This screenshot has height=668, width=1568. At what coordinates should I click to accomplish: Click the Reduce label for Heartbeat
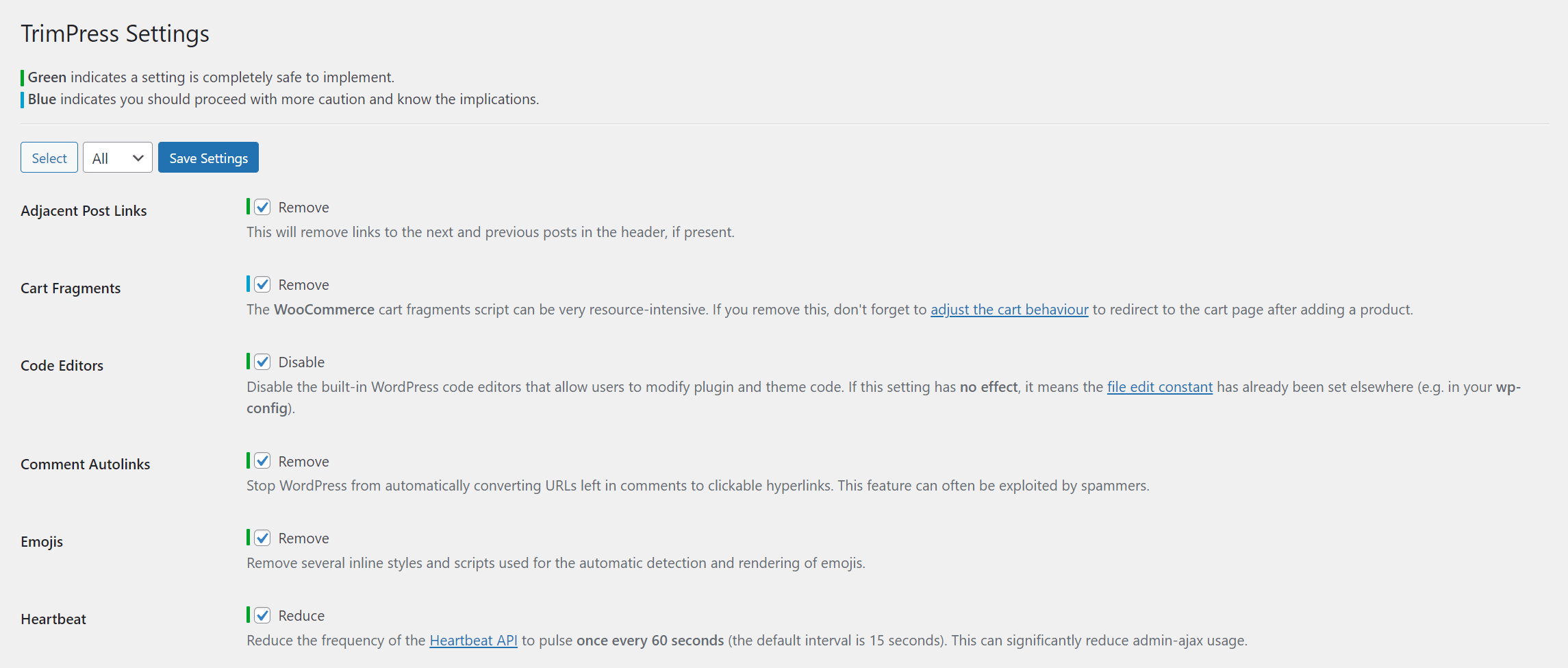tap(301, 616)
